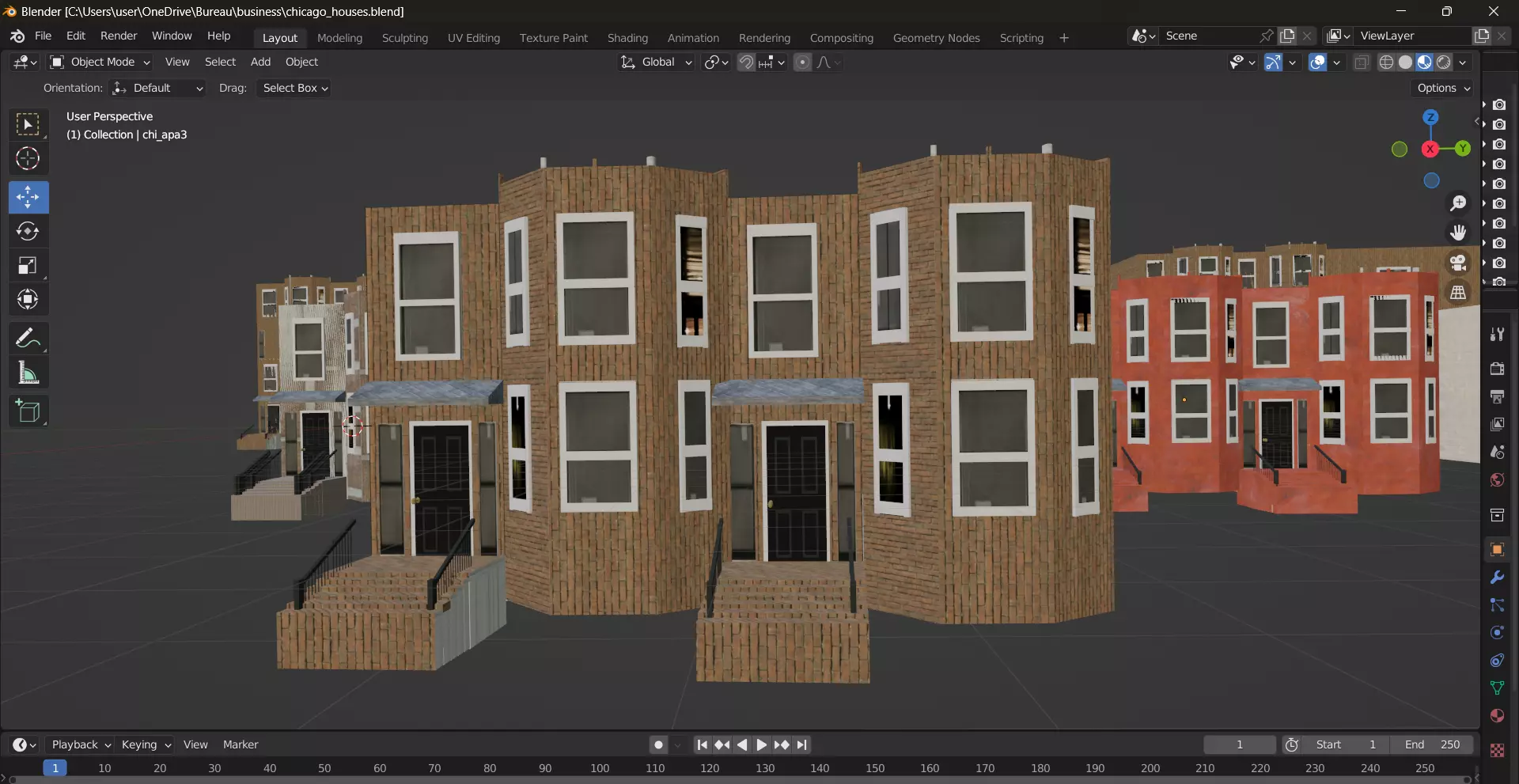The width and height of the screenshot is (1519, 784).
Task: Open the Add menu in viewport header
Action: coord(260,62)
